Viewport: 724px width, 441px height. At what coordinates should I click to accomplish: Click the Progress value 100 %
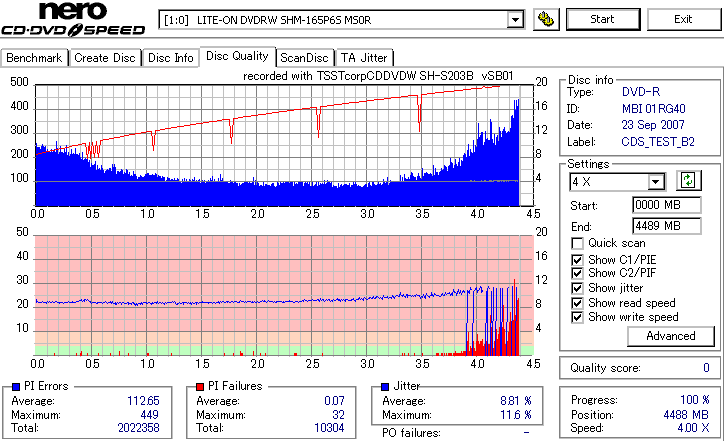tap(695, 400)
